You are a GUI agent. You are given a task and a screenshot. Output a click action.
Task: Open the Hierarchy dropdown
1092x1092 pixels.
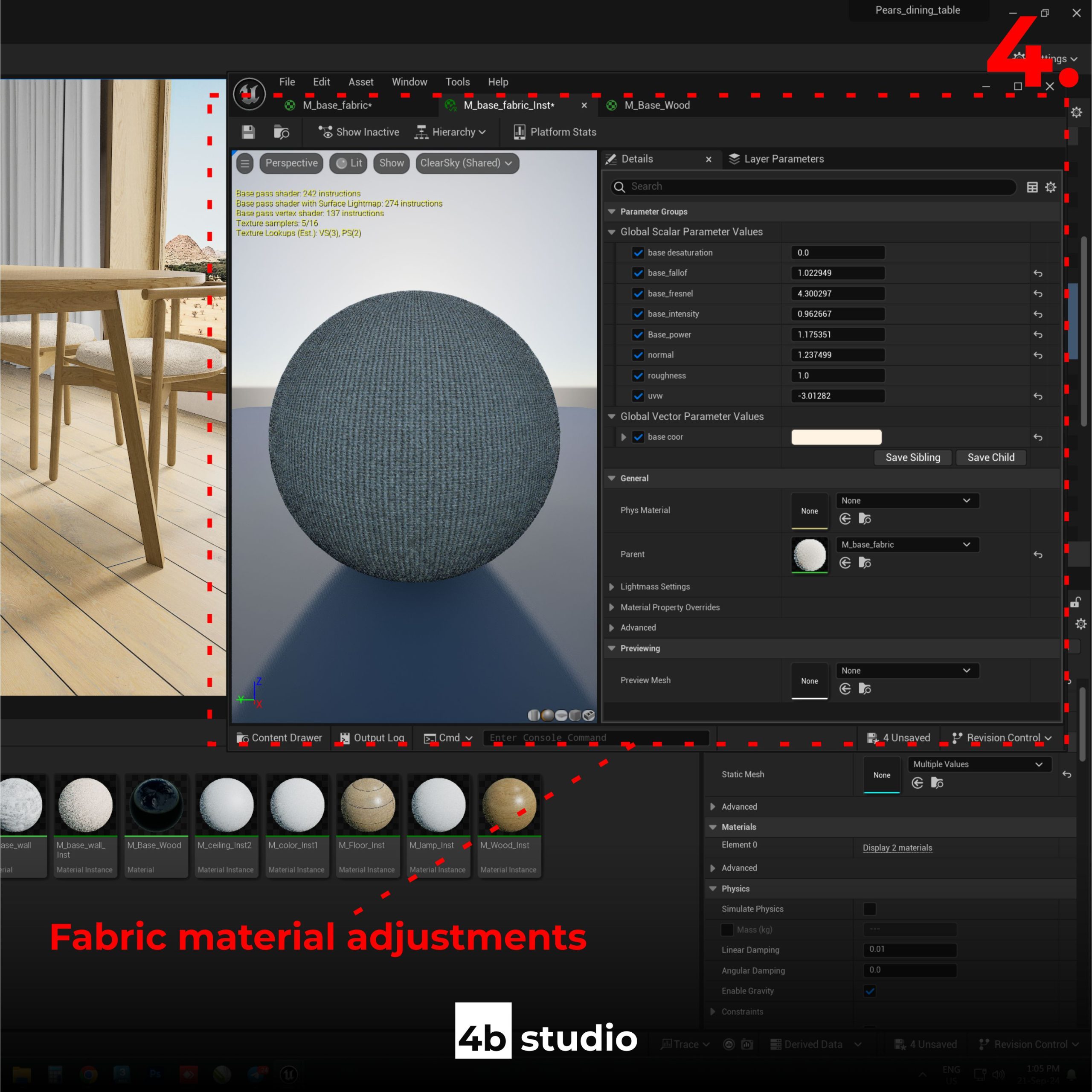tap(450, 132)
